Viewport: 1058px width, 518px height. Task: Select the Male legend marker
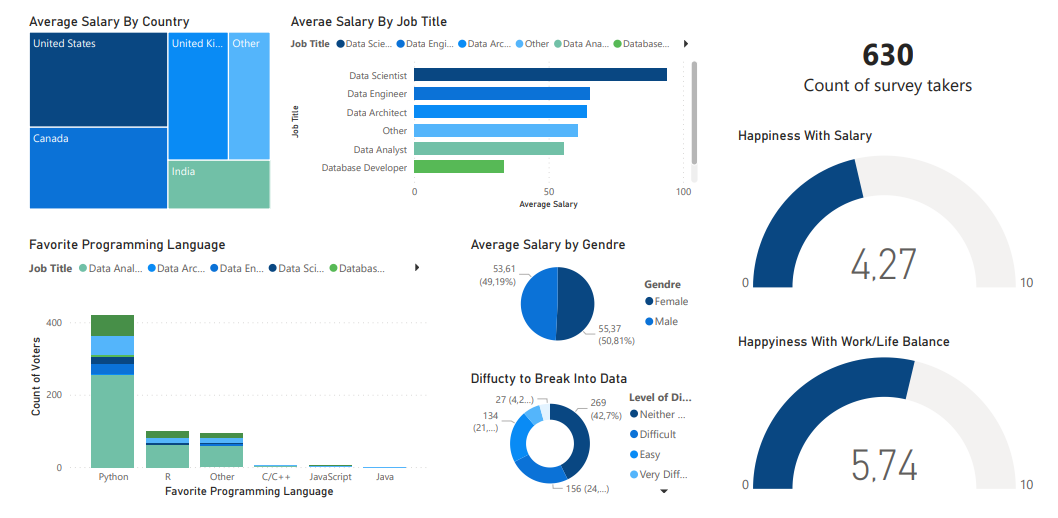point(649,321)
